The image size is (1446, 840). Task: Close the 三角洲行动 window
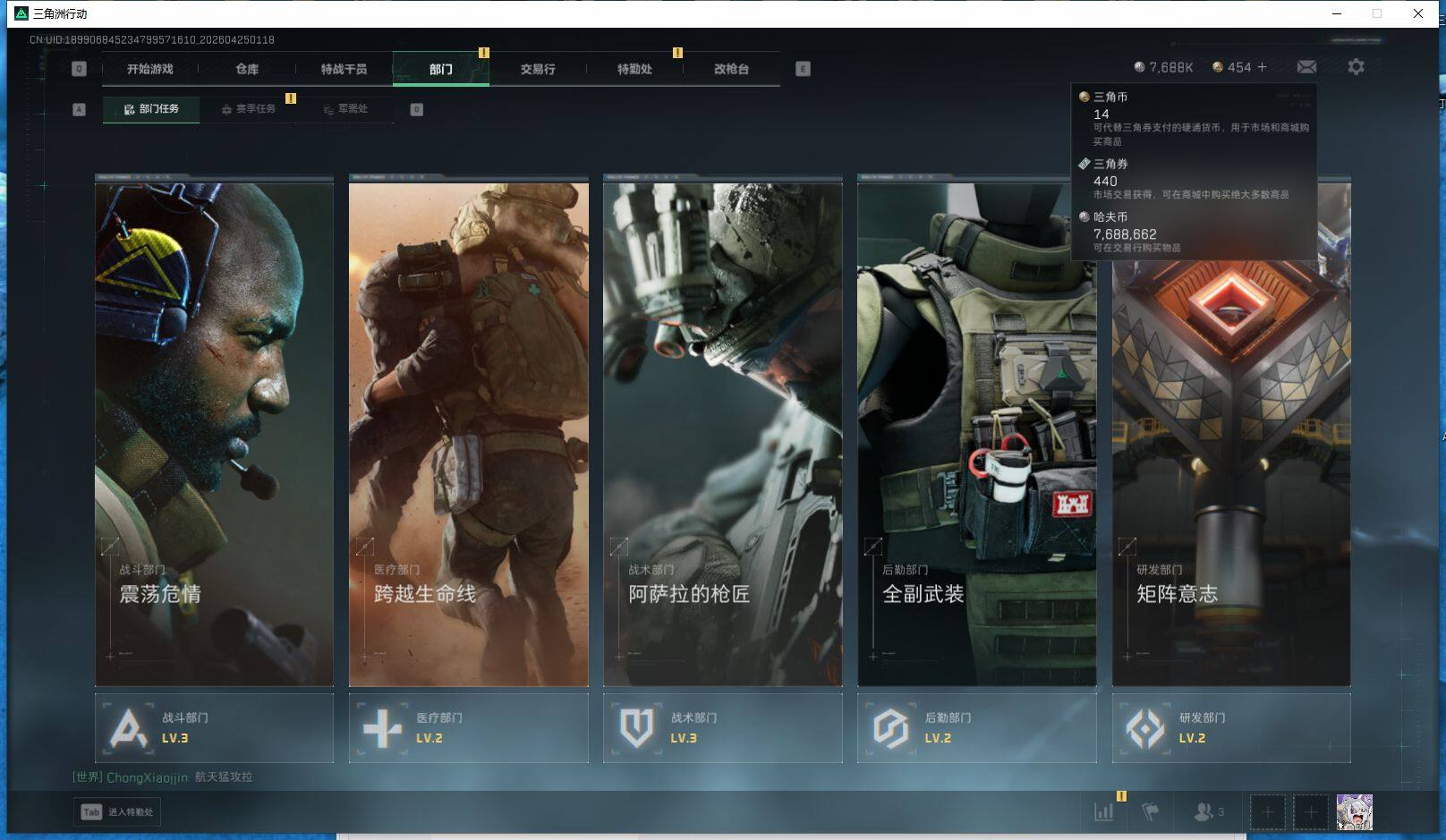1418,13
